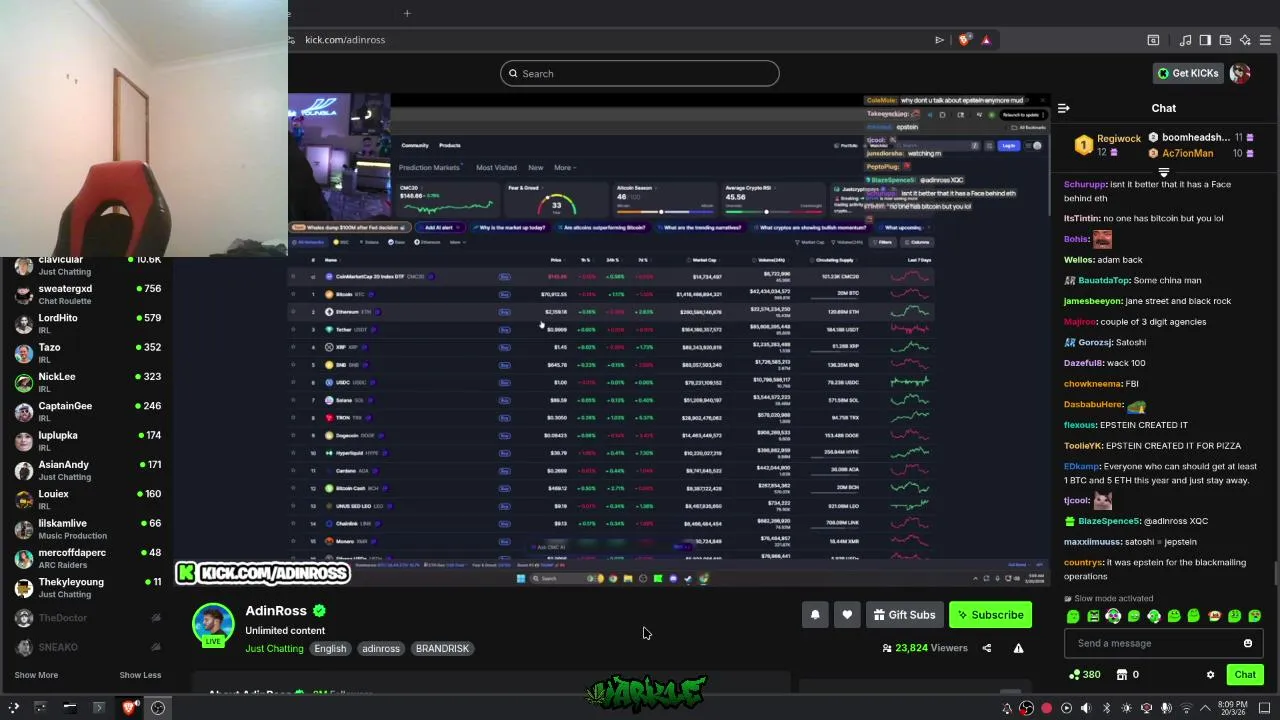This screenshot has height=720, width=1280.
Task: Click the BRANDRISK tag
Action: click(x=442, y=648)
